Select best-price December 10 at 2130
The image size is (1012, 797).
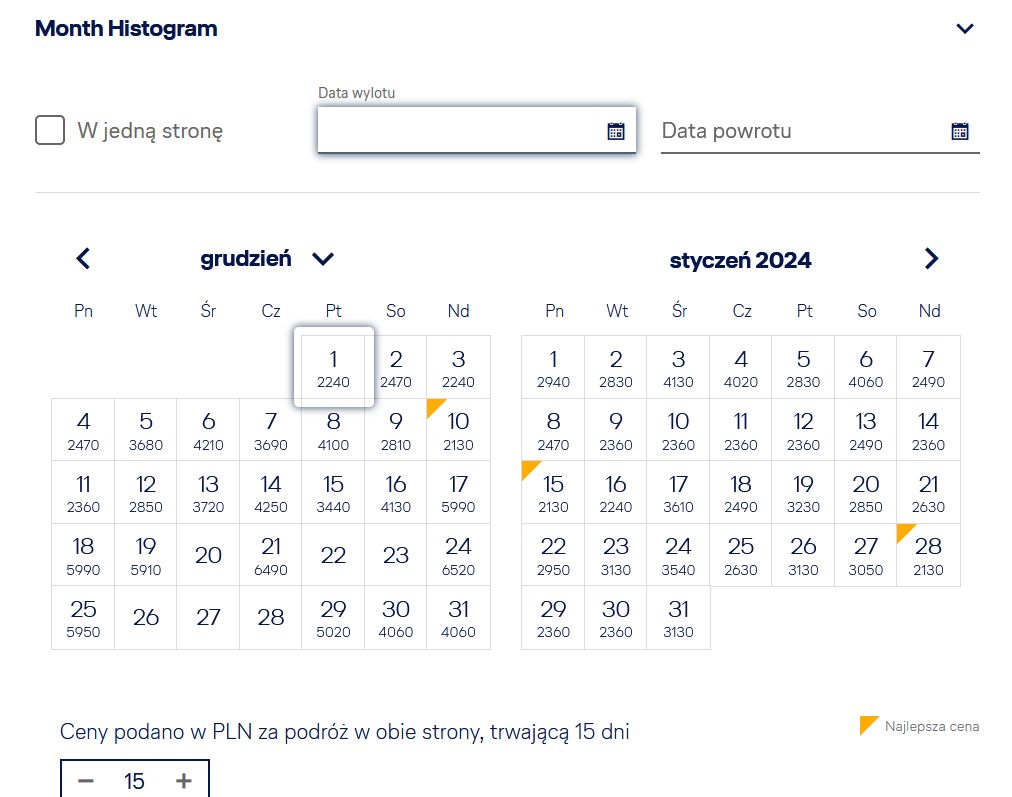click(x=458, y=430)
